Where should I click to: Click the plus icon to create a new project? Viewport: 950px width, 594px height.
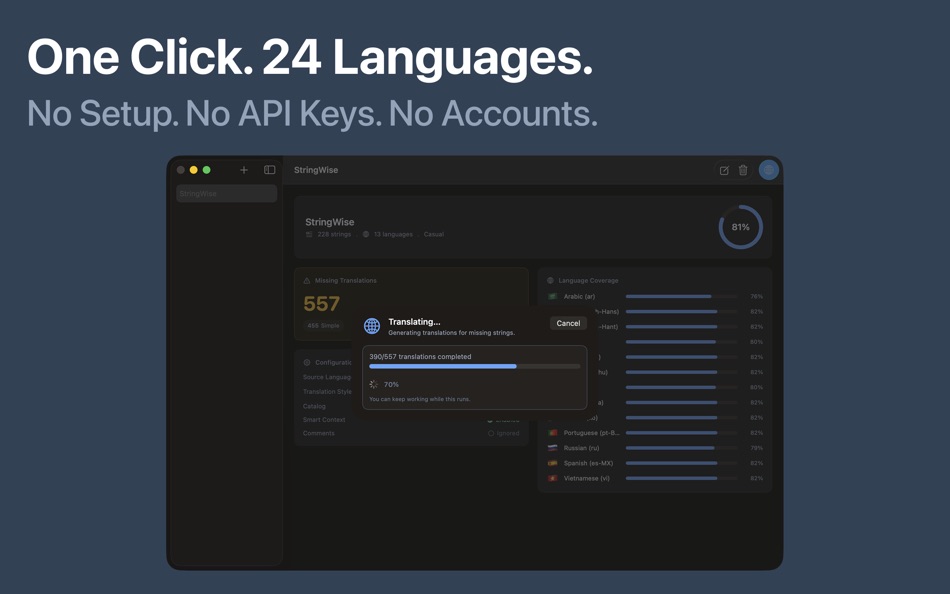pyautogui.click(x=243, y=170)
